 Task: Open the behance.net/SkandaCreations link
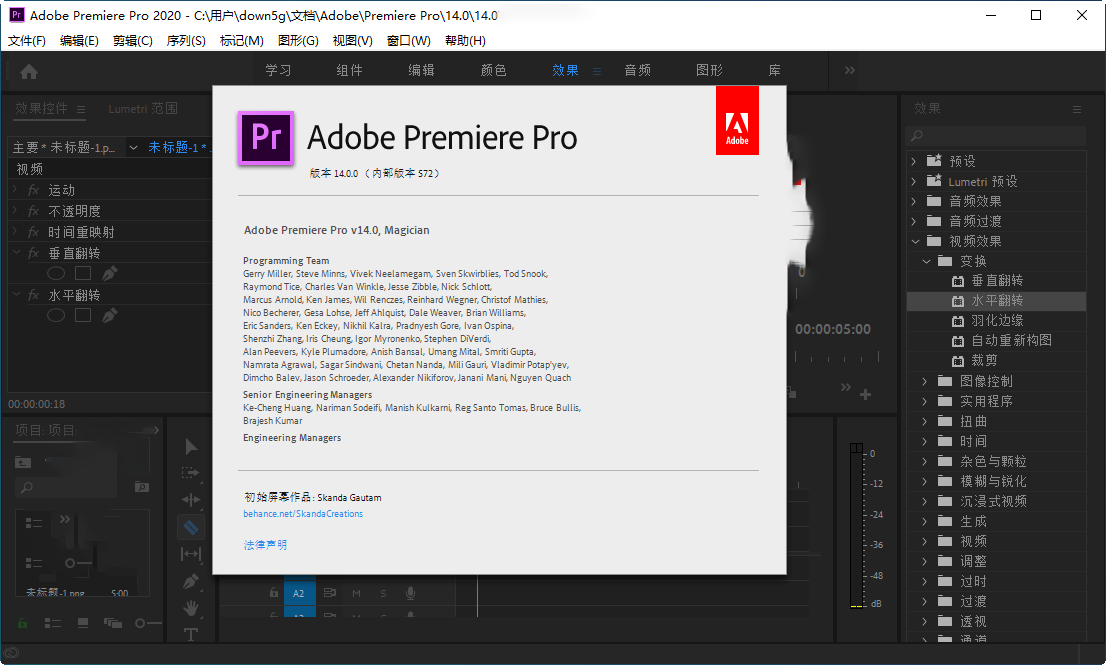pos(303,514)
